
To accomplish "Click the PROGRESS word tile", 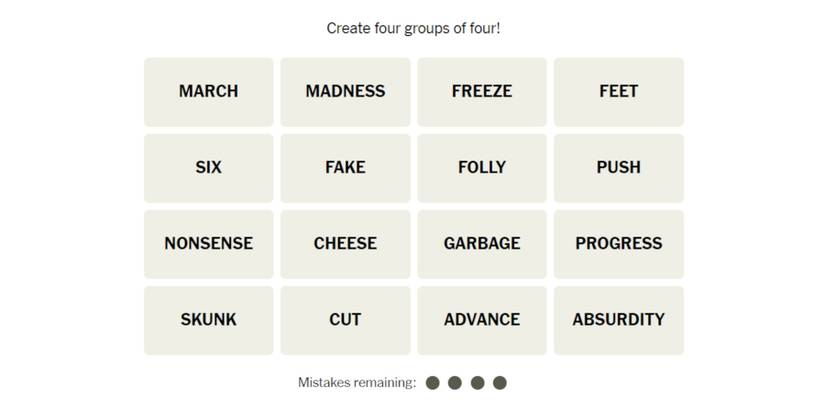I will click(x=618, y=243).
